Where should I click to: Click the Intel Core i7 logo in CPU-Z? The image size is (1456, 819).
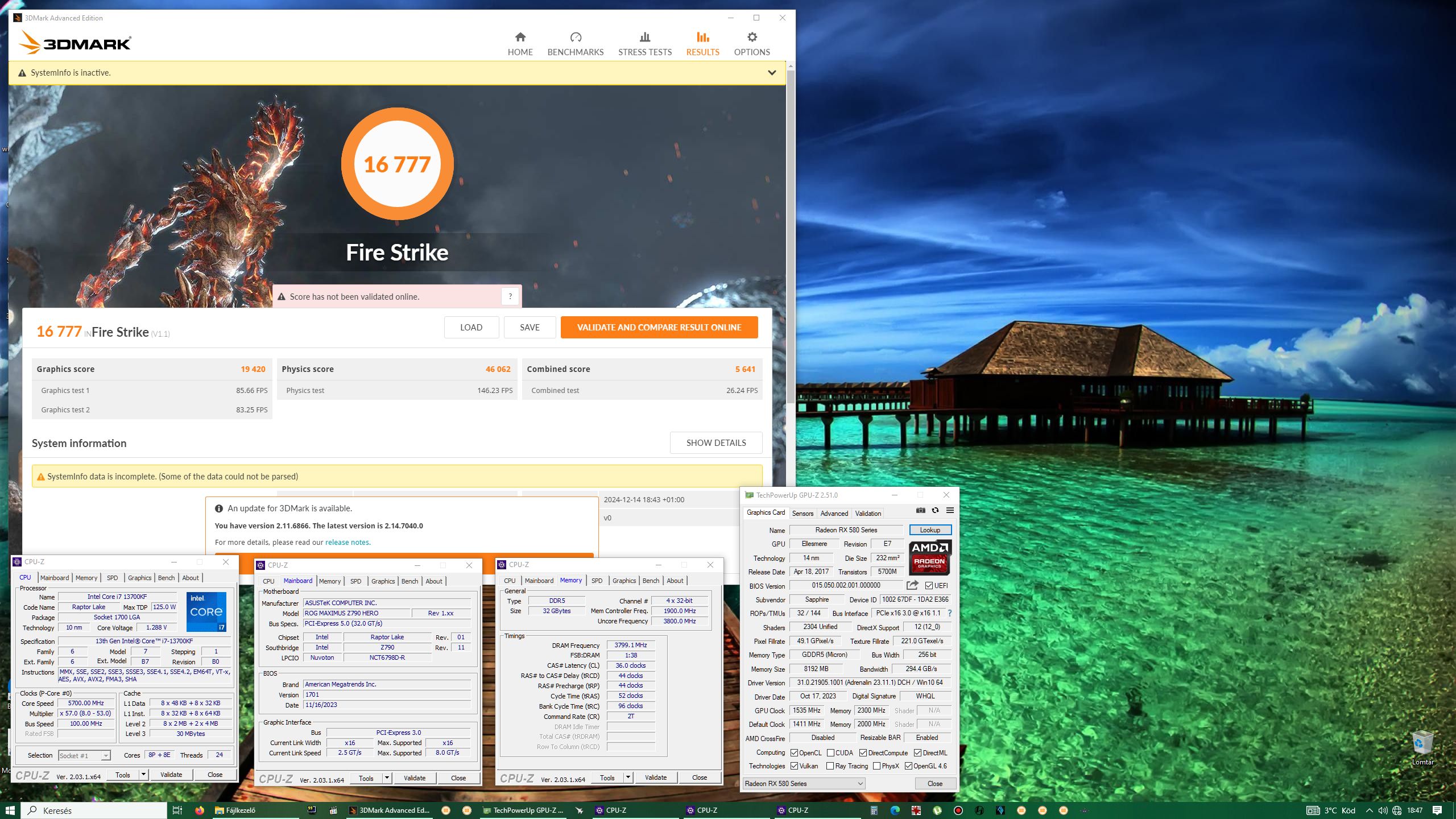tap(206, 612)
